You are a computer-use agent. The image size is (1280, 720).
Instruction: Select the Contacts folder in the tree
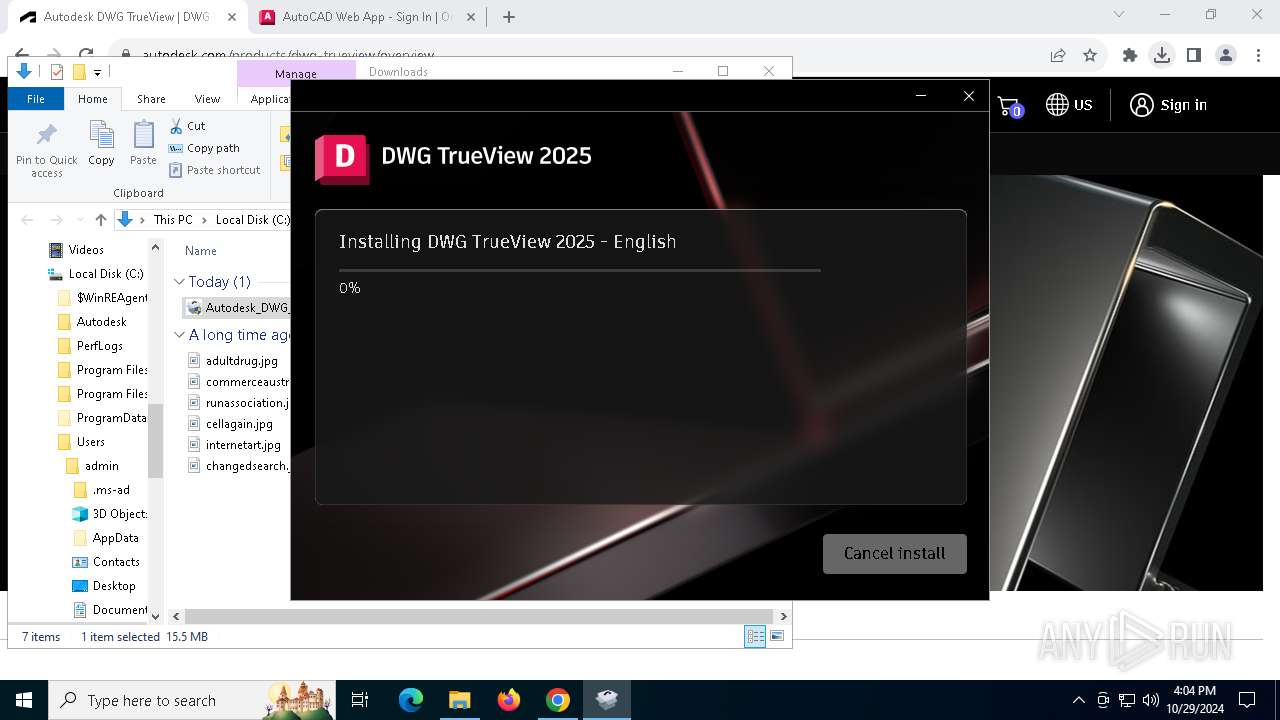tap(116, 562)
